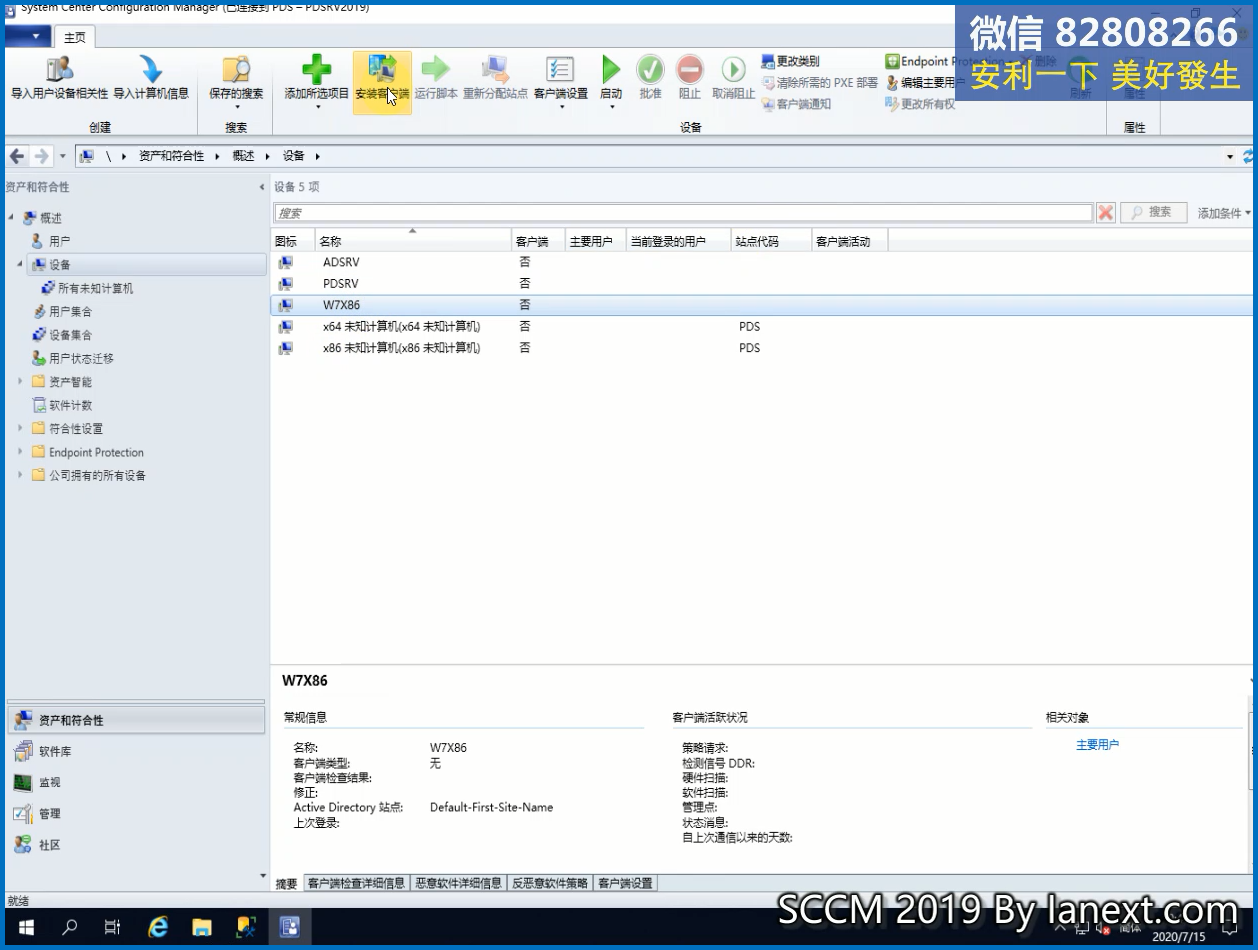Go back with the navigation back arrow
The height and width of the screenshot is (950, 1258).
[x=17, y=156]
